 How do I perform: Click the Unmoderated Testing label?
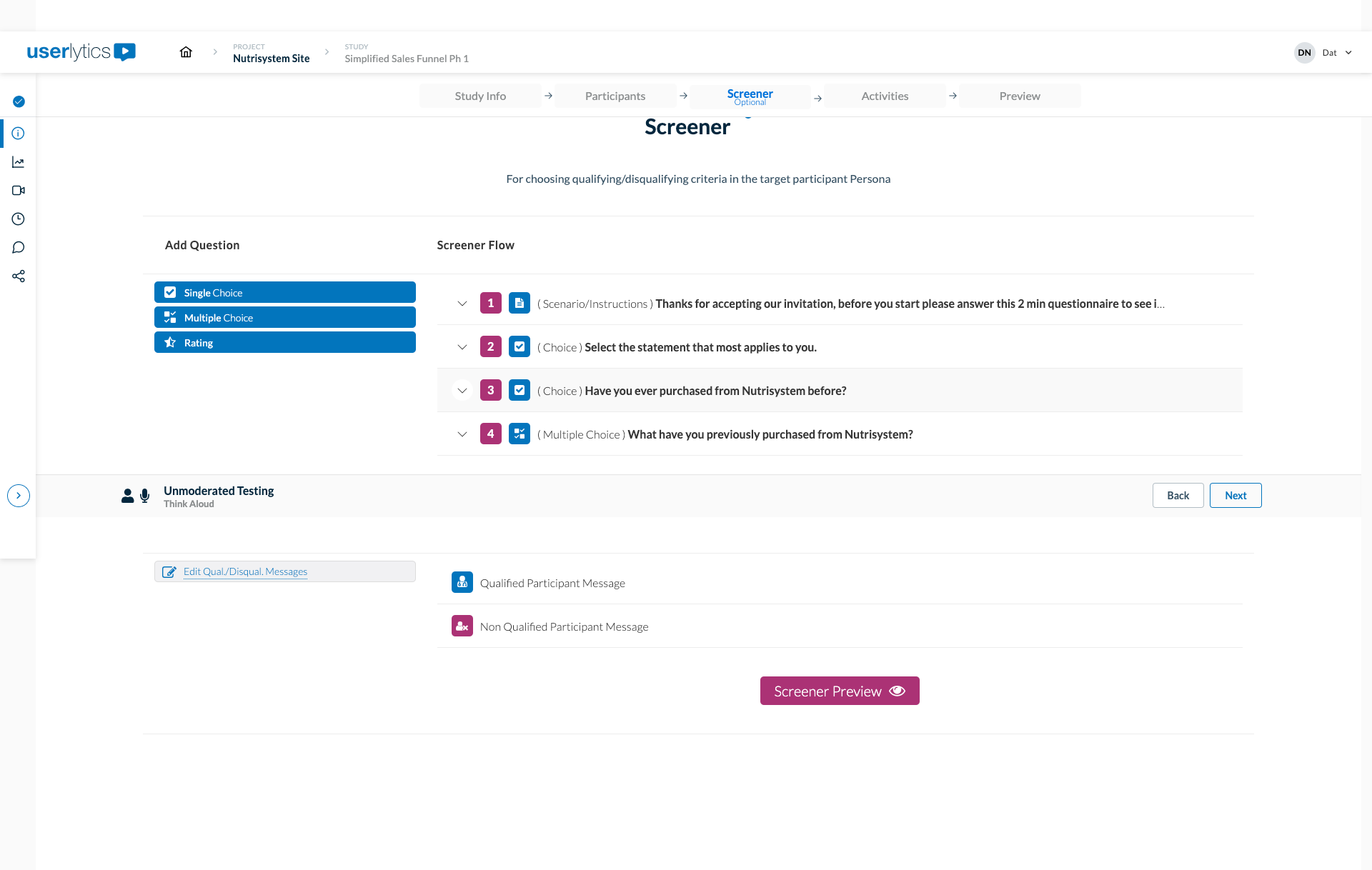tap(219, 491)
